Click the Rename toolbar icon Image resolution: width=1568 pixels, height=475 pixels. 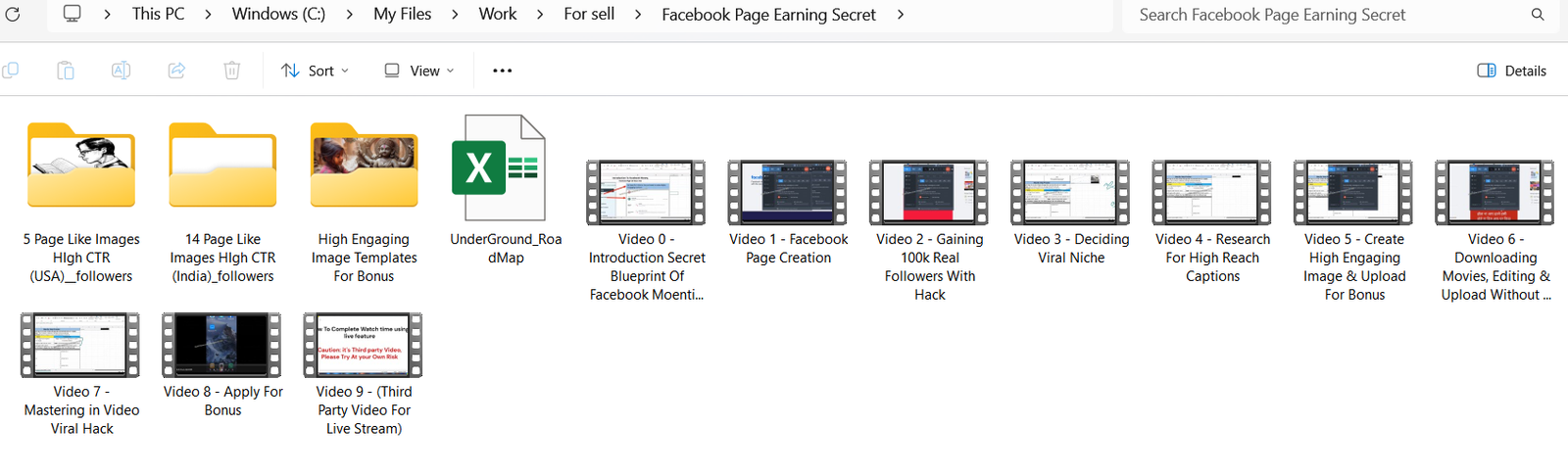tap(121, 71)
